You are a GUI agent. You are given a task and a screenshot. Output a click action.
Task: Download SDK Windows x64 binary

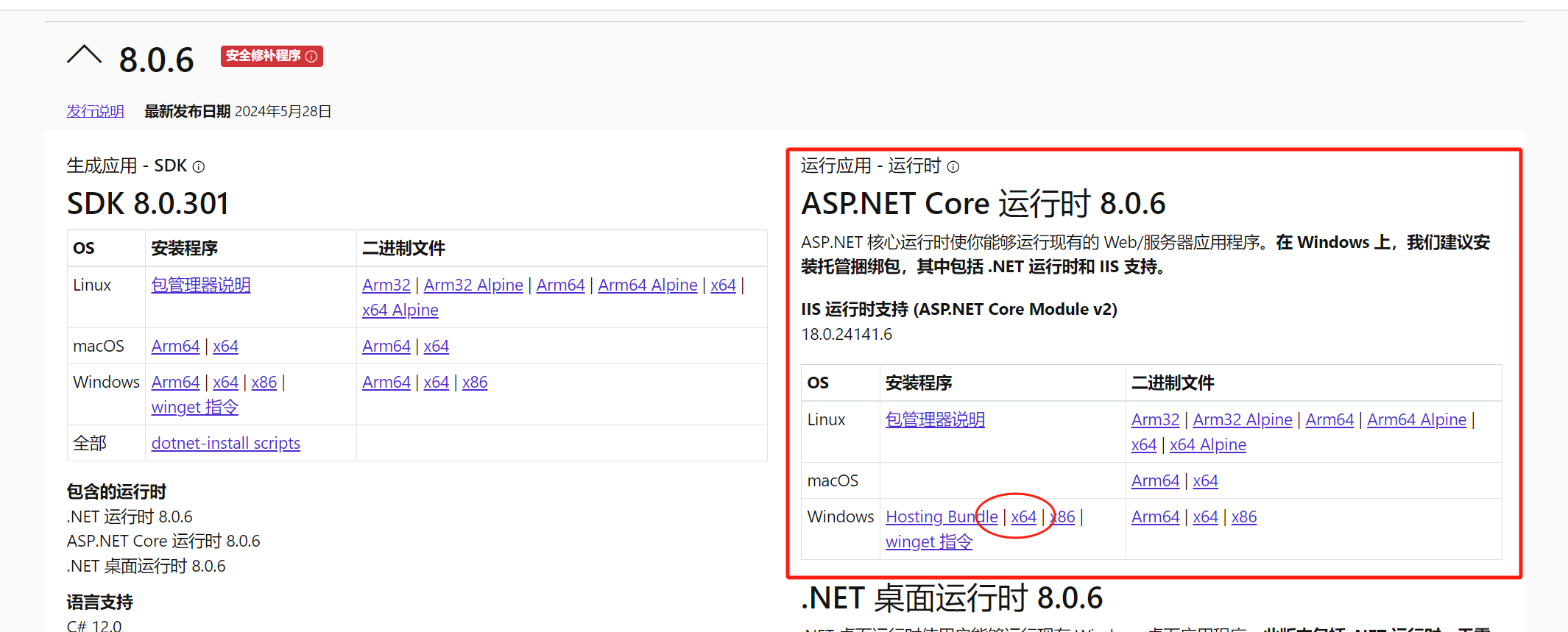tap(437, 382)
